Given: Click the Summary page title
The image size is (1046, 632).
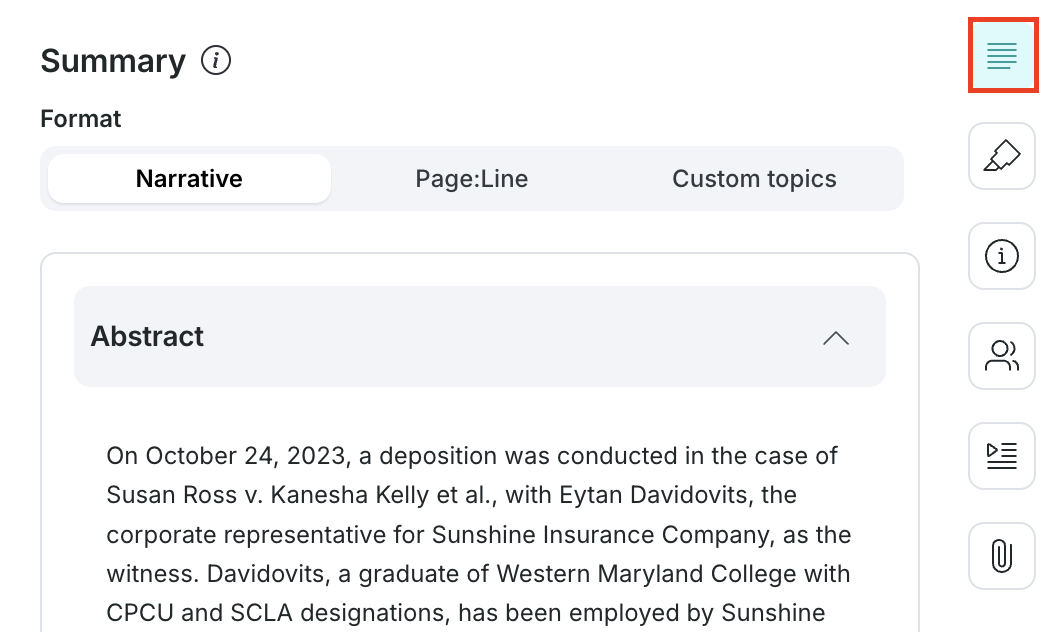Looking at the screenshot, I should (x=113, y=60).
